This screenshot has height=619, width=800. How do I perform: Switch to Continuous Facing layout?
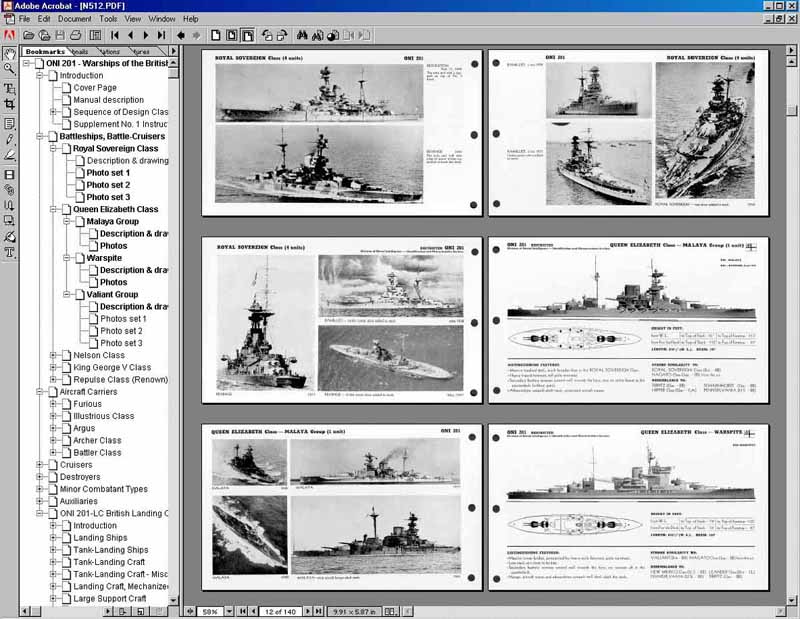click(x=247, y=35)
